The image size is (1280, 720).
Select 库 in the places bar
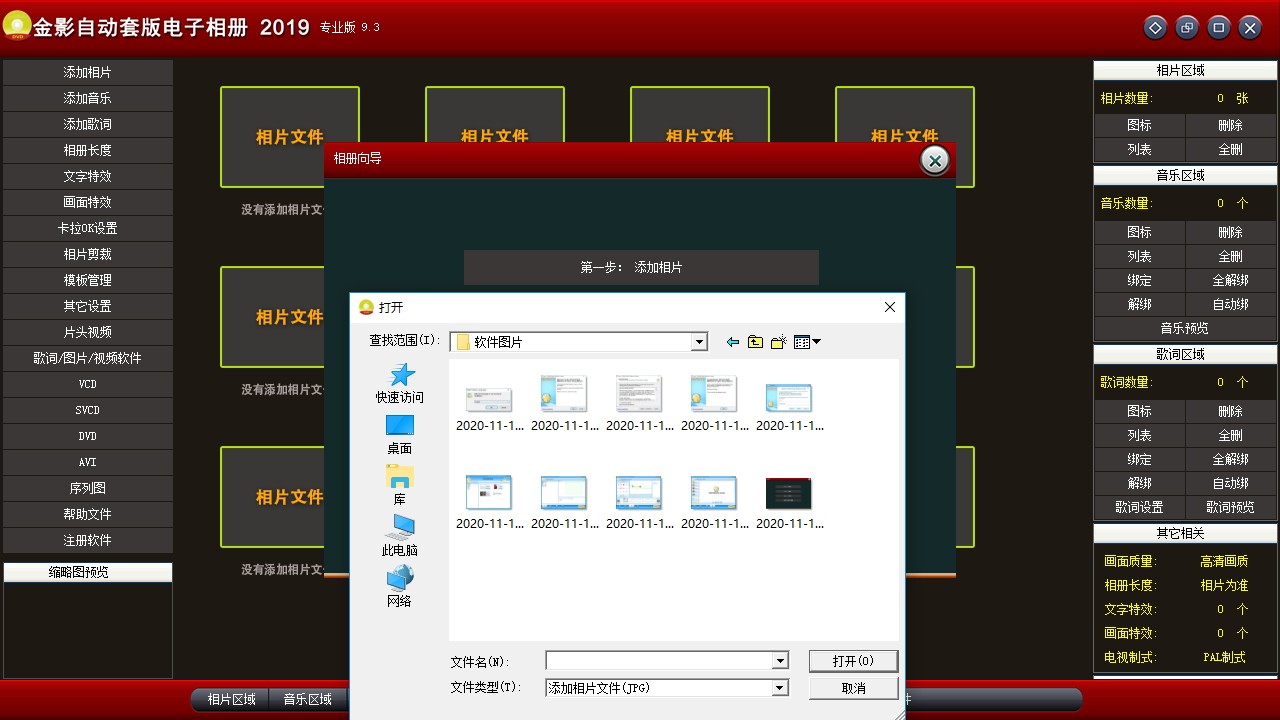(400, 485)
